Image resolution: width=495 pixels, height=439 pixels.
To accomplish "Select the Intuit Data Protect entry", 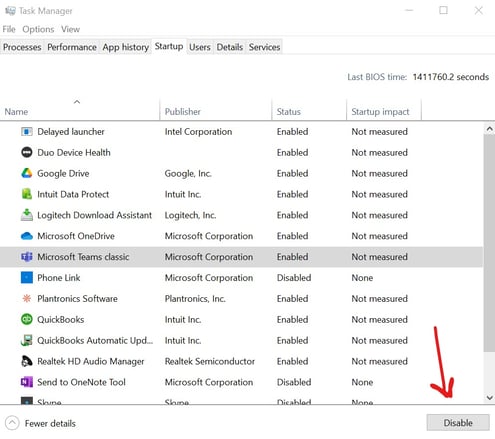I will coord(73,194).
